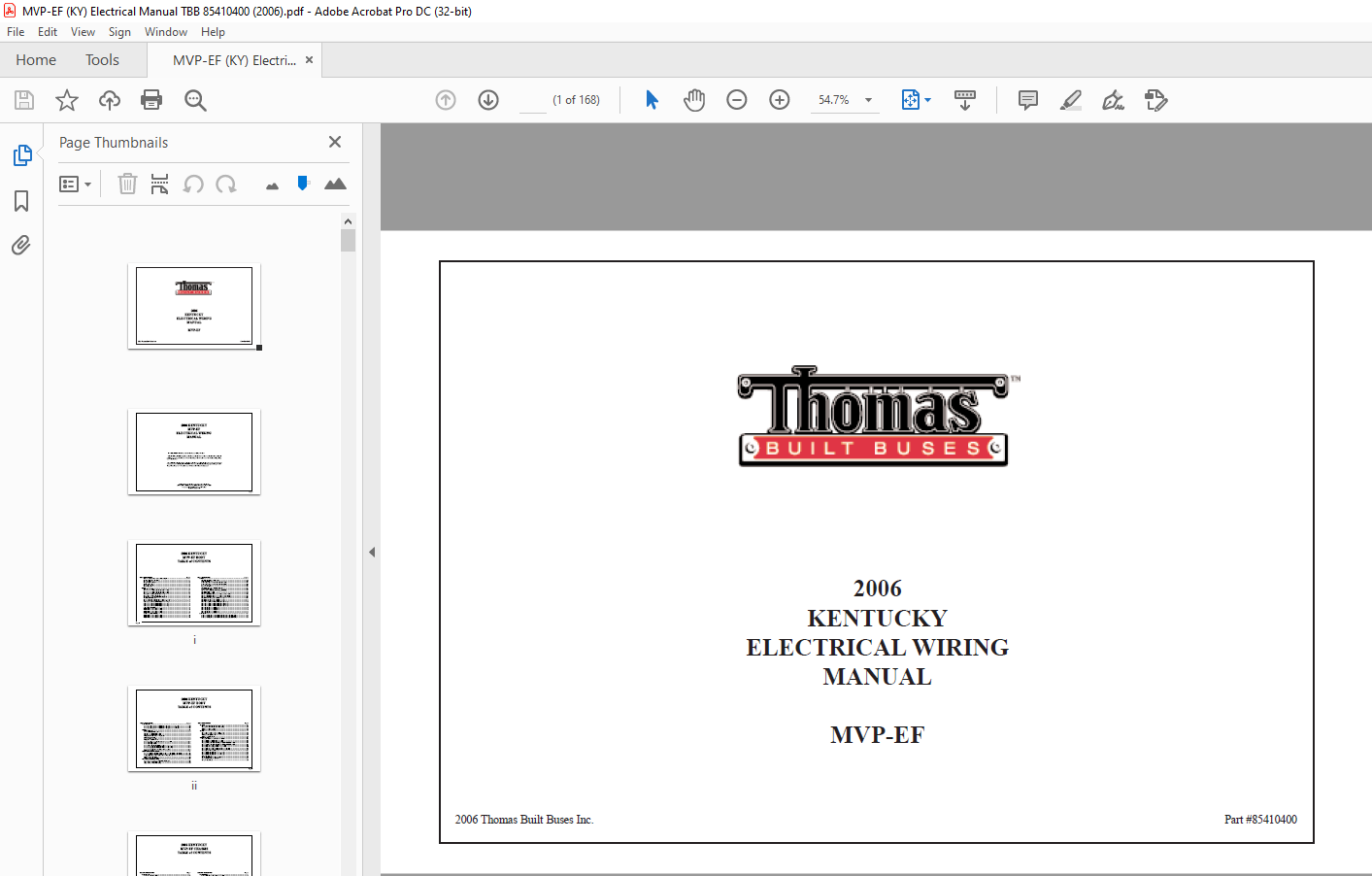Zoom out with minus button
This screenshot has height=876, width=1372.
click(737, 100)
